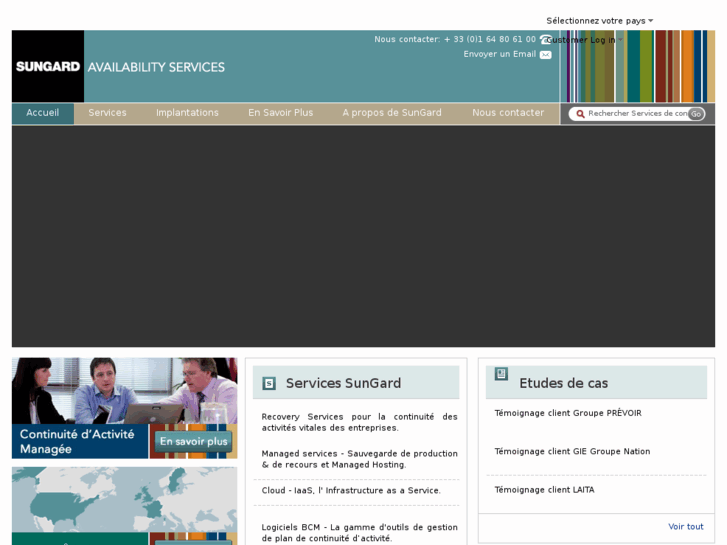Open the Nous contacter menu item
The width and height of the screenshot is (727, 545).
coord(508,113)
